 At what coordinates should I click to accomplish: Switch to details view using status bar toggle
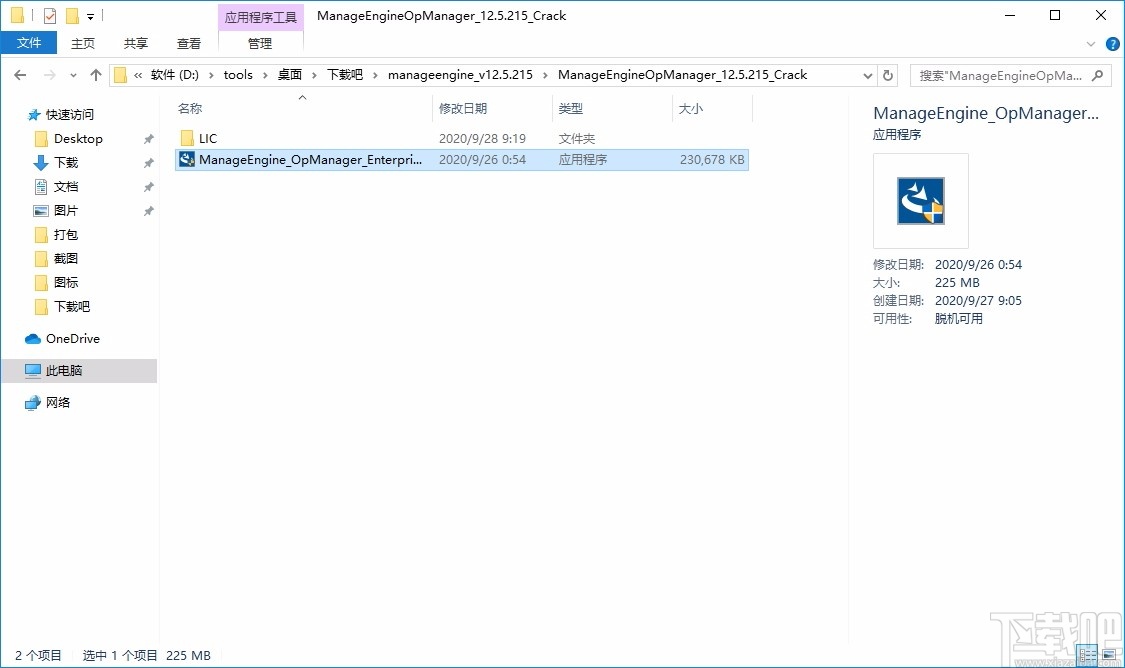click(x=1087, y=655)
